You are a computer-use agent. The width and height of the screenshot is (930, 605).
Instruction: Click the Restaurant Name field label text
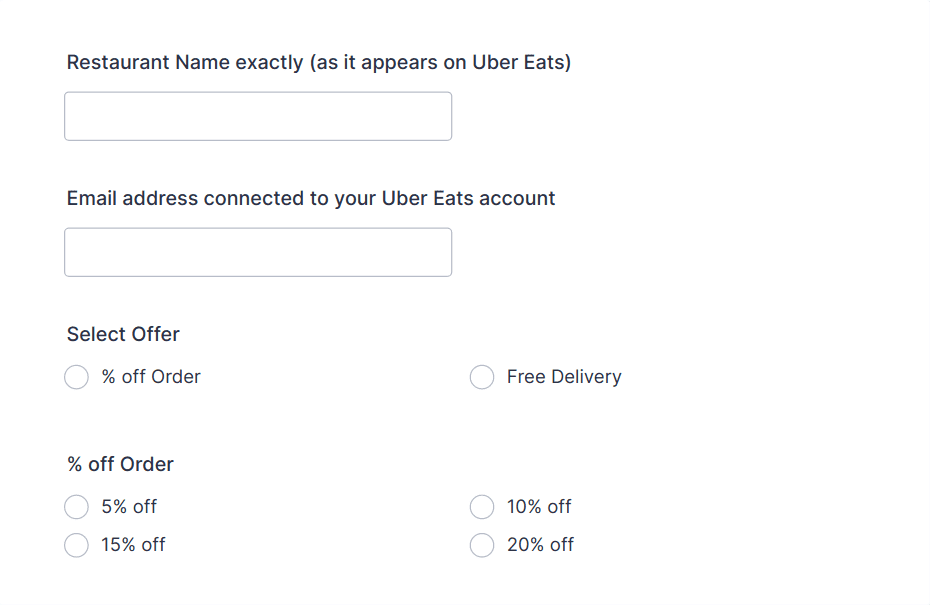pos(318,62)
